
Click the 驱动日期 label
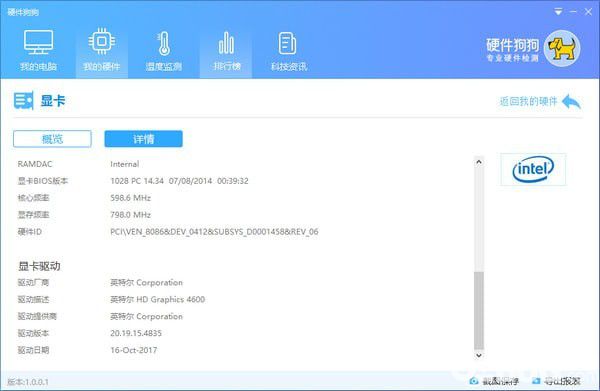pyautogui.click(x=33, y=350)
